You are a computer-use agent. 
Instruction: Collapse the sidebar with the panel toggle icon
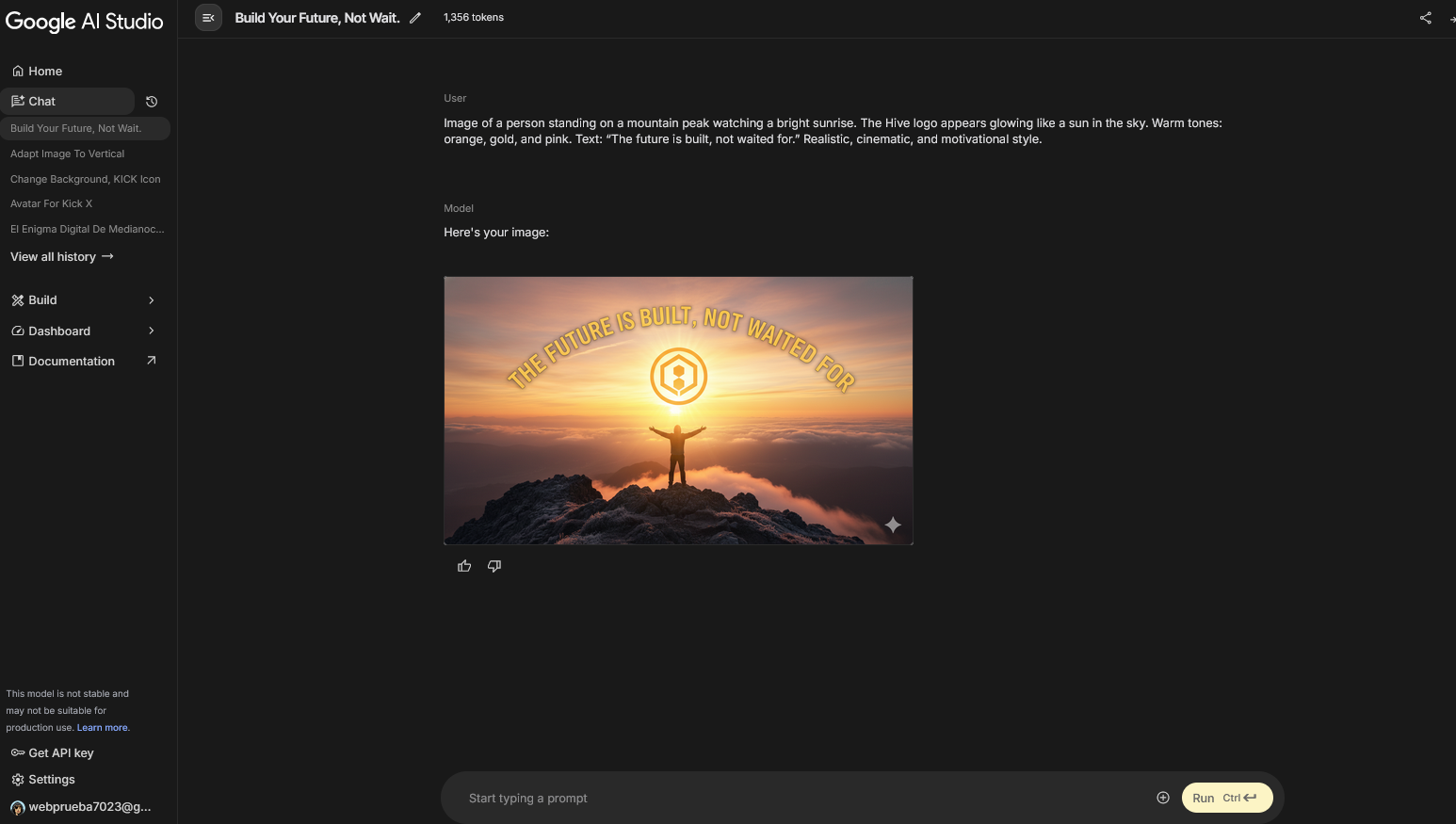(x=208, y=18)
